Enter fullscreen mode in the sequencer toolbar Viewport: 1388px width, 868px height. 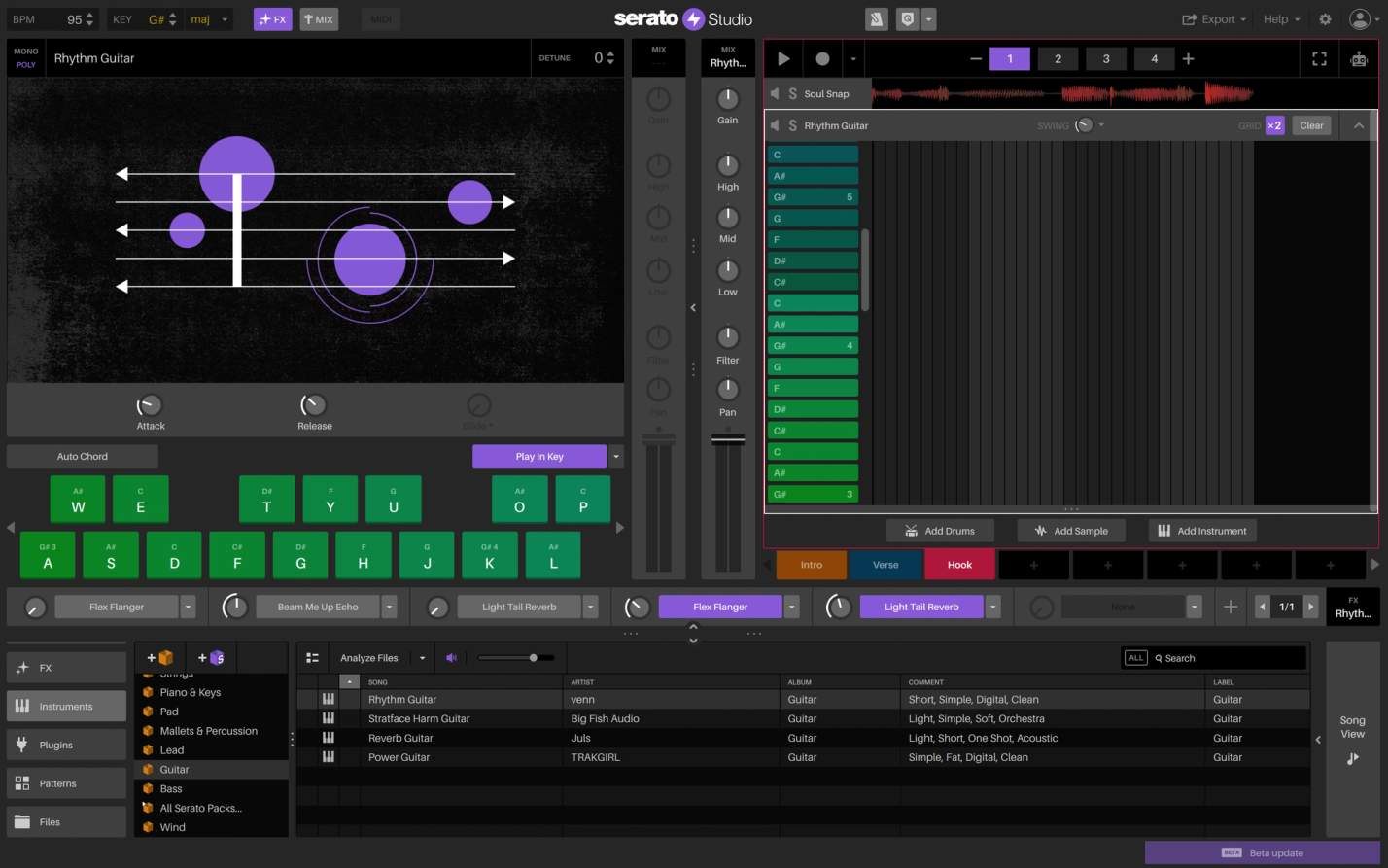coord(1319,58)
